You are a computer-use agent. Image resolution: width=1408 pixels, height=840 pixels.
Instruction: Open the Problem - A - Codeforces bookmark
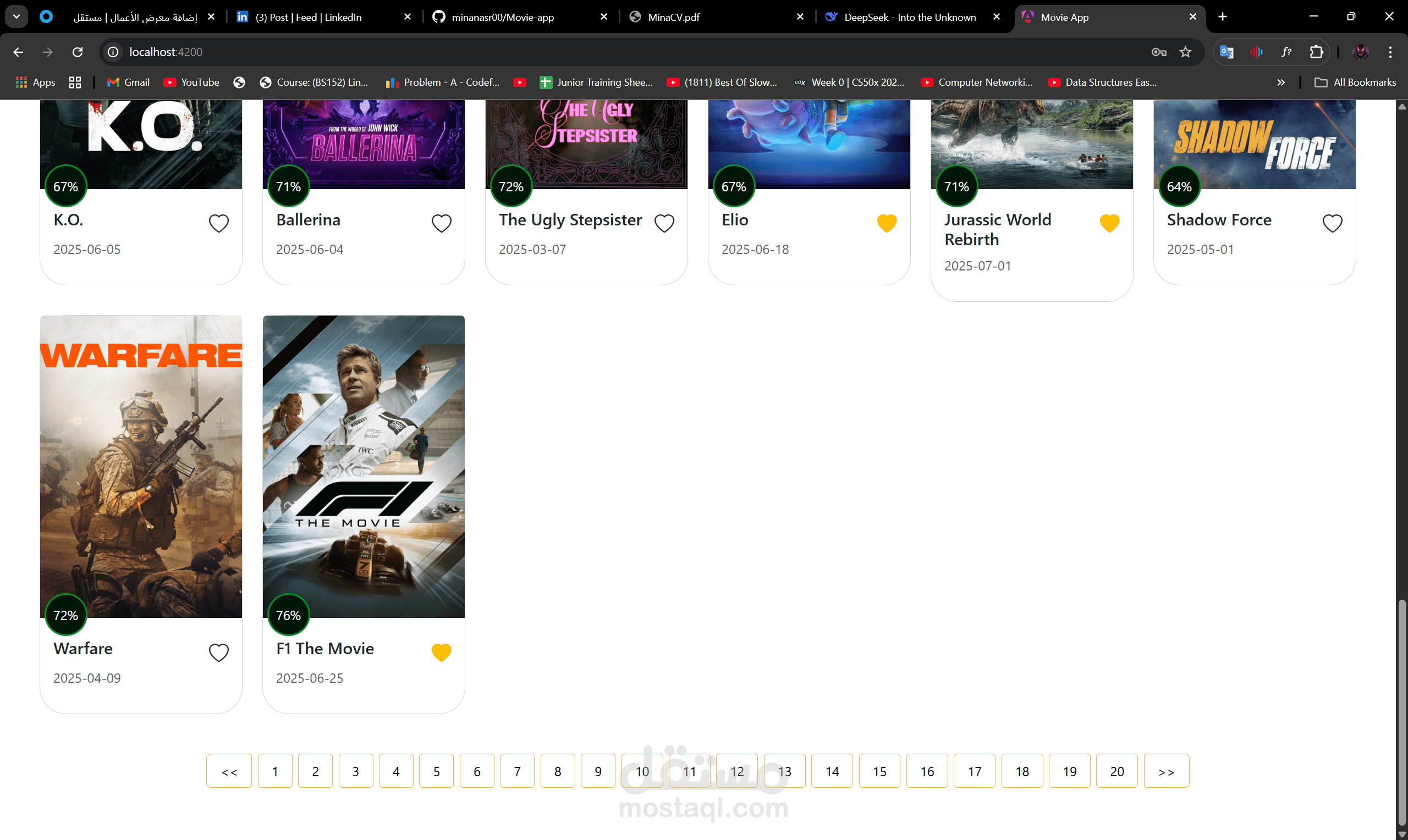click(x=443, y=82)
